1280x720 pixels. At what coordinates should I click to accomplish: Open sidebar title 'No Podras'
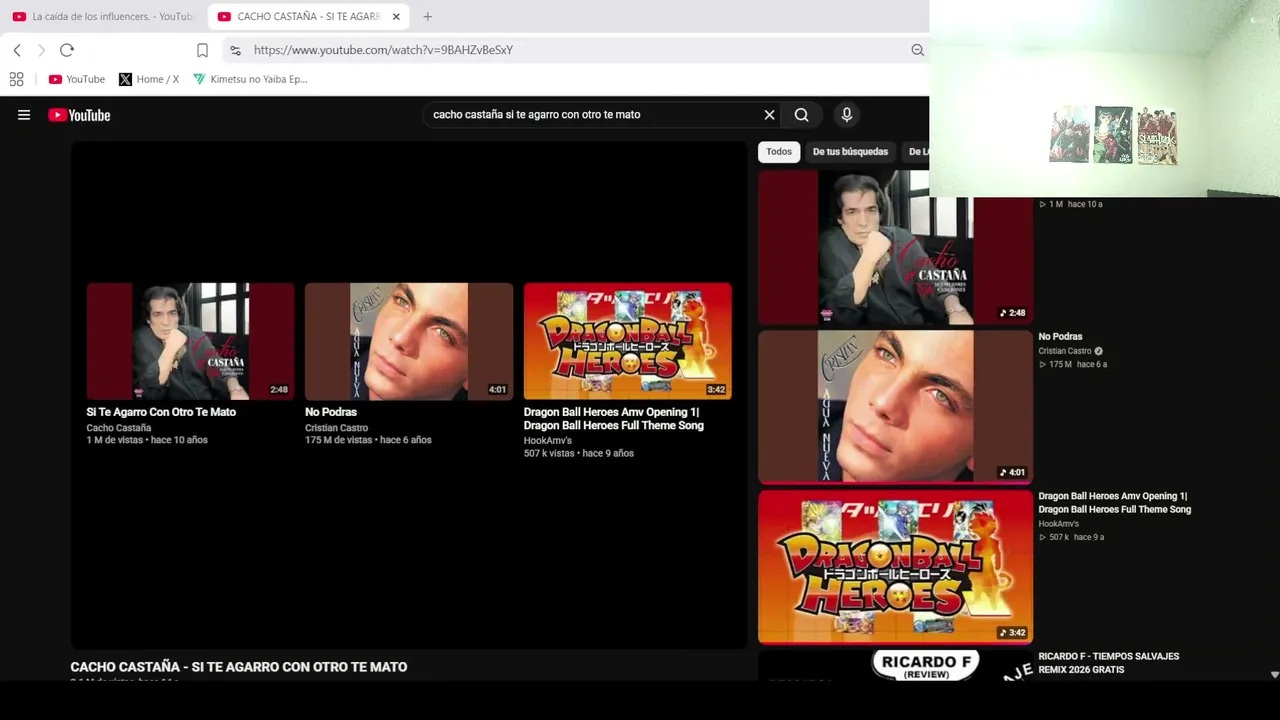tap(1060, 337)
